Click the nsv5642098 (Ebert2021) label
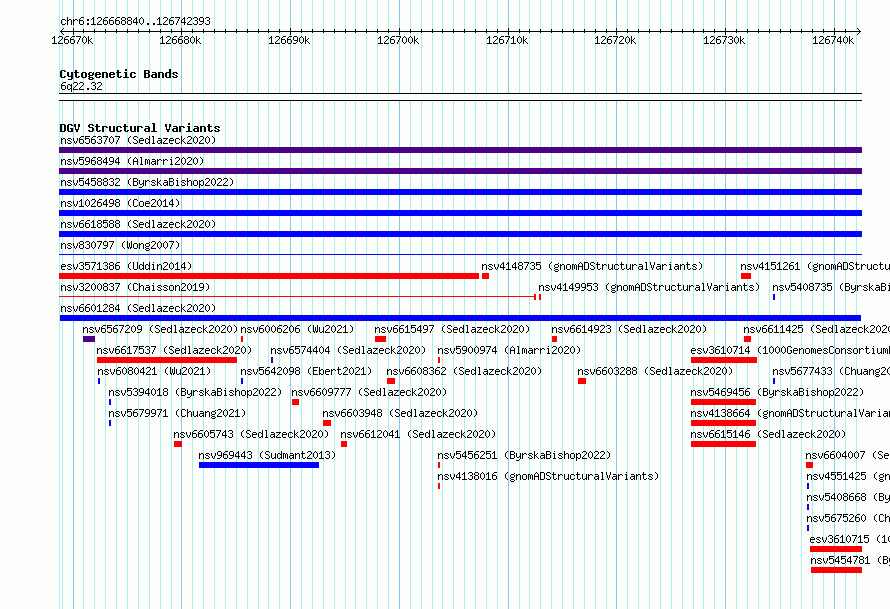Image resolution: width=890 pixels, height=609 pixels. (307, 371)
